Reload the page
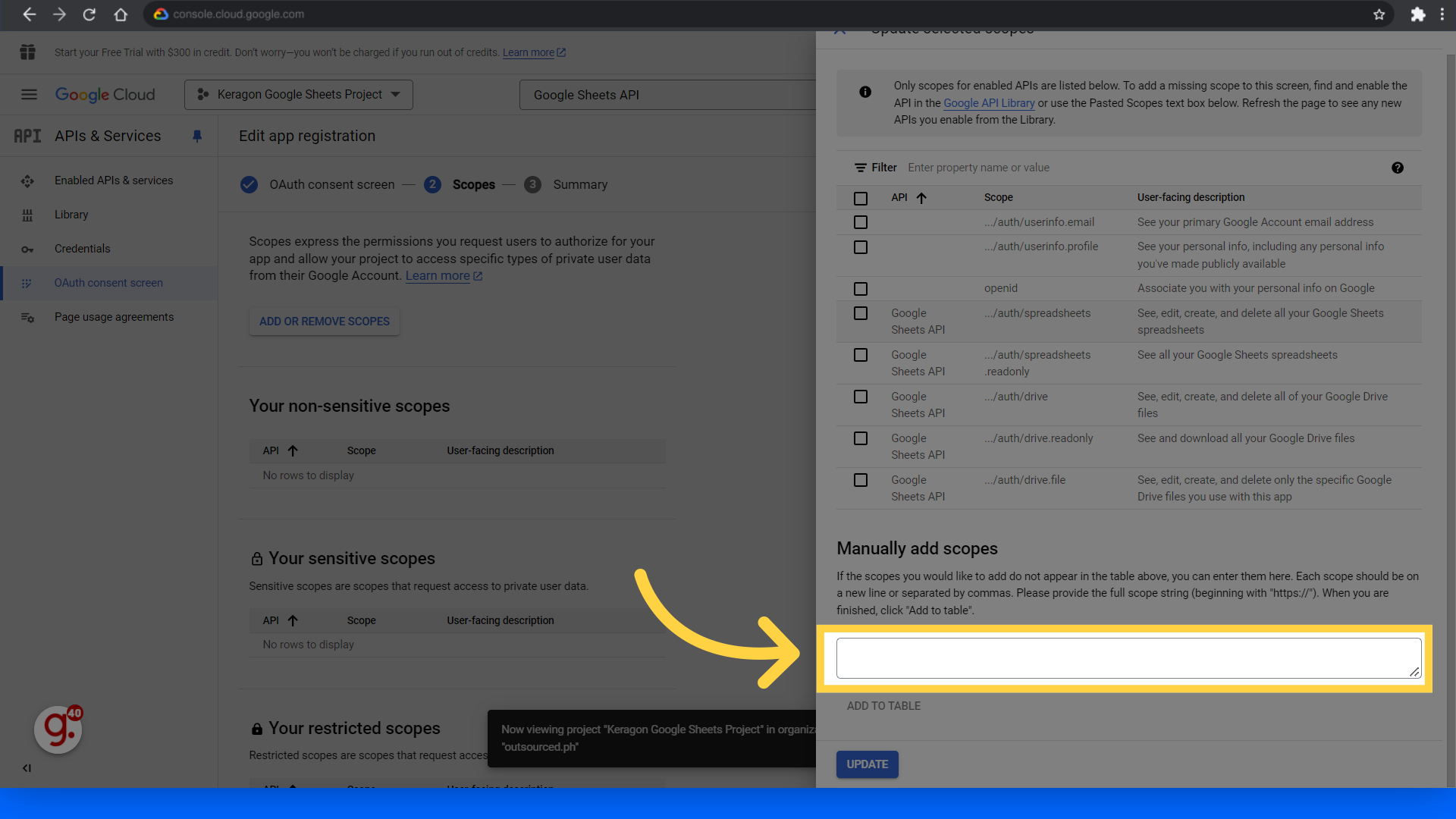1456x819 pixels. point(89,14)
